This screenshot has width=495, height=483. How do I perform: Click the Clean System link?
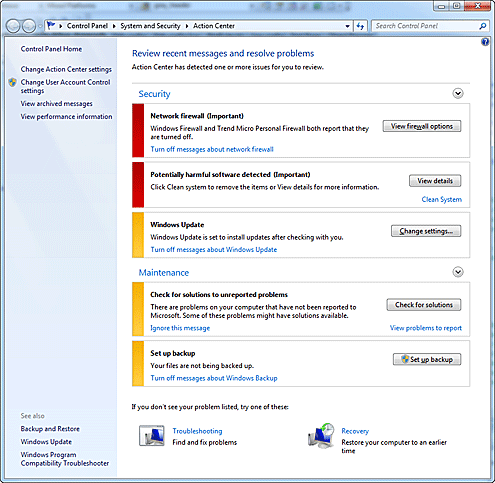pos(442,199)
